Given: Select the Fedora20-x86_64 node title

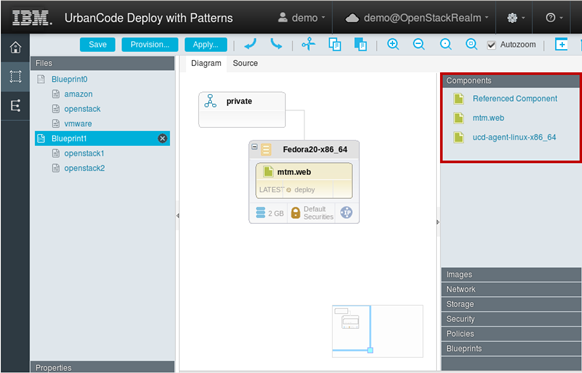Looking at the screenshot, I should point(315,149).
